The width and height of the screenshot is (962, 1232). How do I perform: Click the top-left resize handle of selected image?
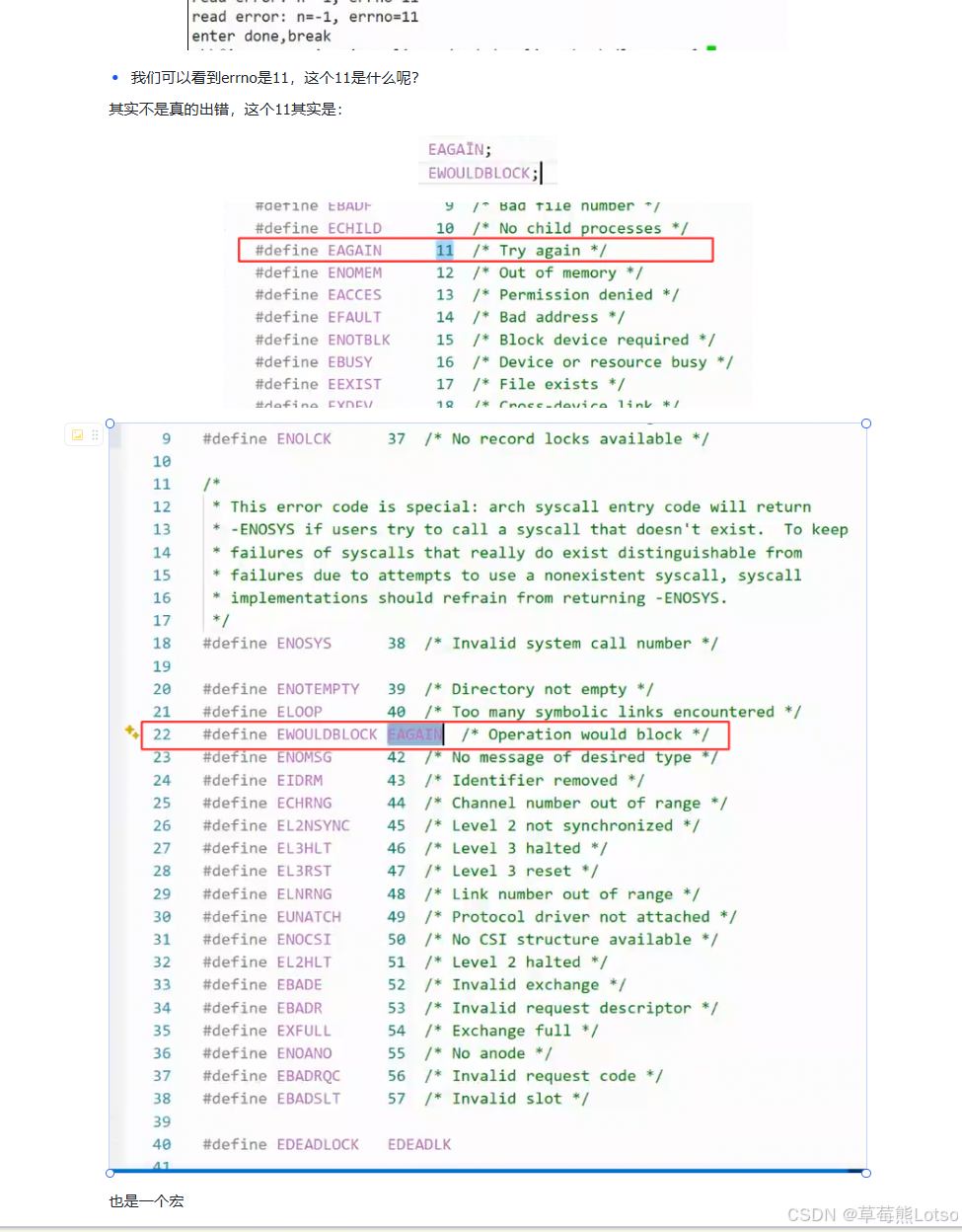point(110,423)
